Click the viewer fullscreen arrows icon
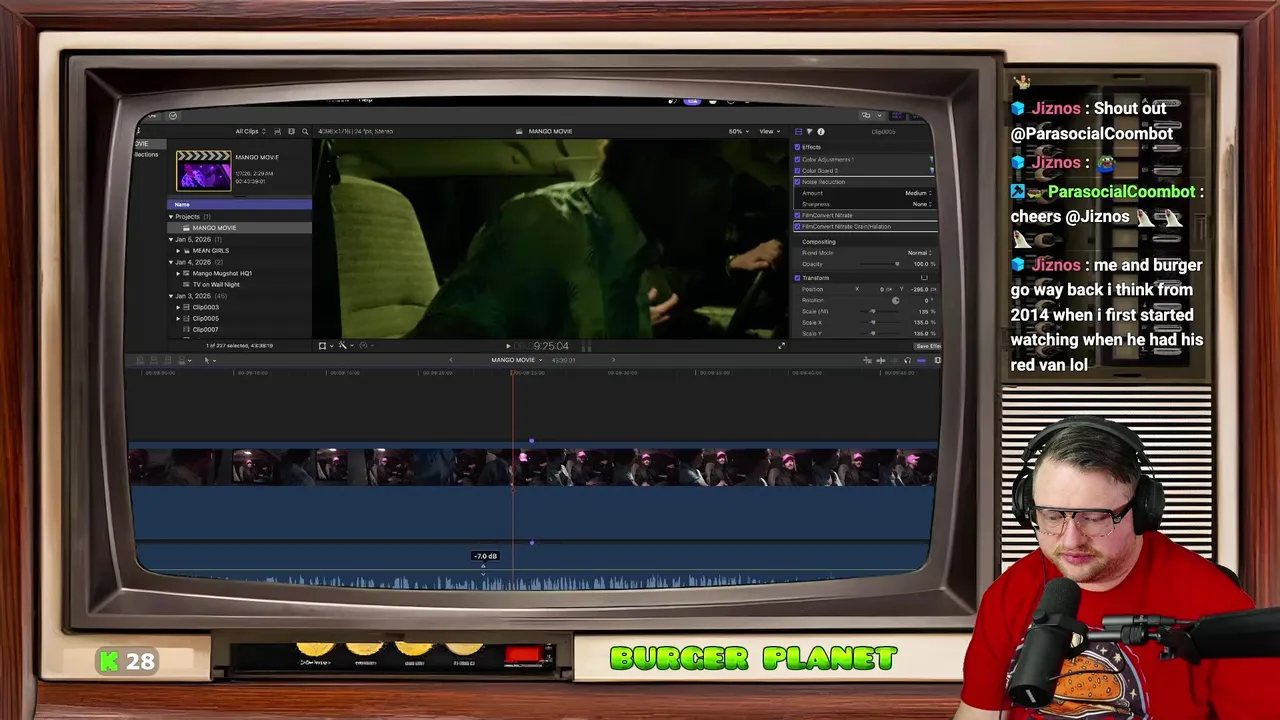1280x720 pixels. (x=782, y=346)
